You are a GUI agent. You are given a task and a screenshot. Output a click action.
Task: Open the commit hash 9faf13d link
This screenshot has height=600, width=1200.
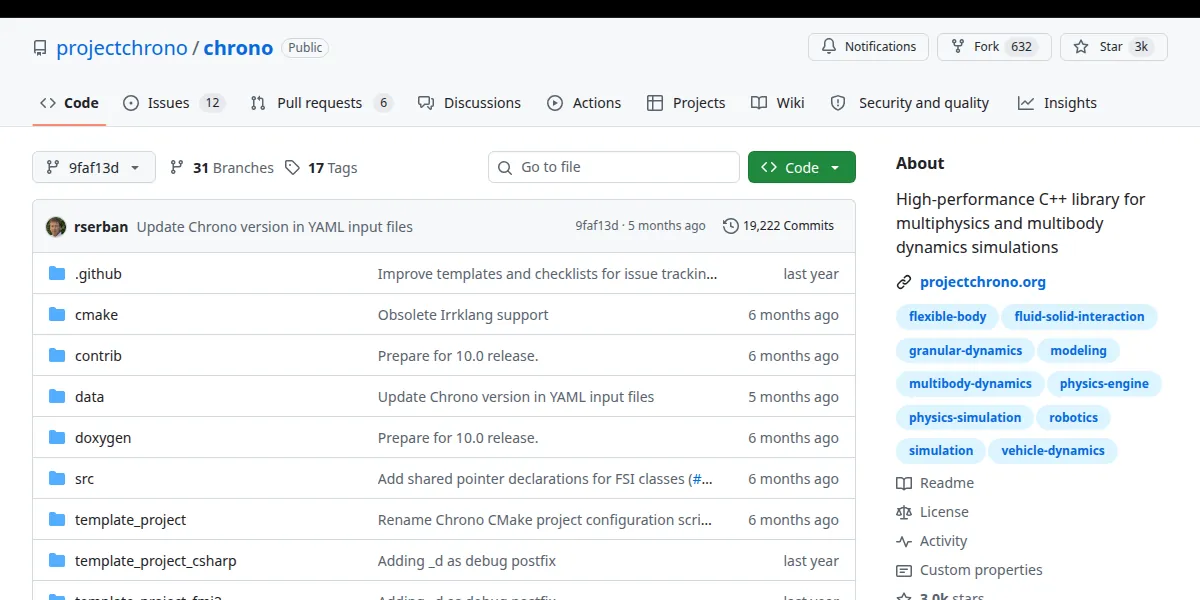point(597,226)
